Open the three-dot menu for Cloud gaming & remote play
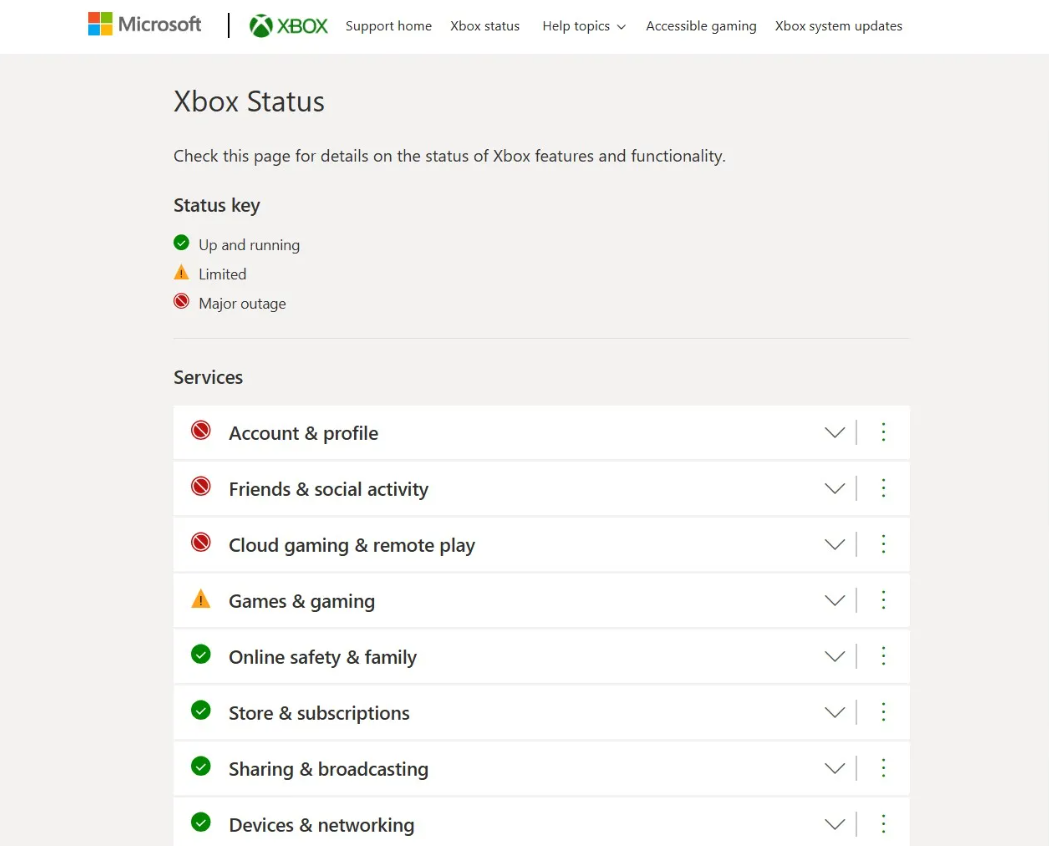Screen dimensions: 1049x846 [x=883, y=544]
